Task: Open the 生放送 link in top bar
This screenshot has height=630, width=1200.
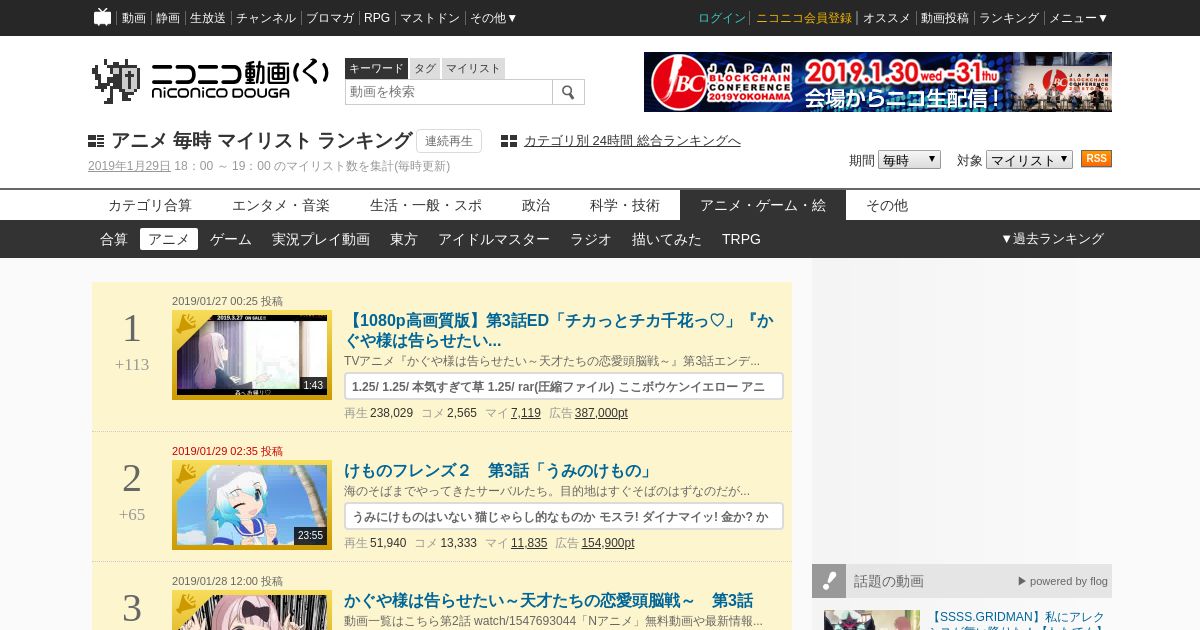Action: tap(208, 18)
